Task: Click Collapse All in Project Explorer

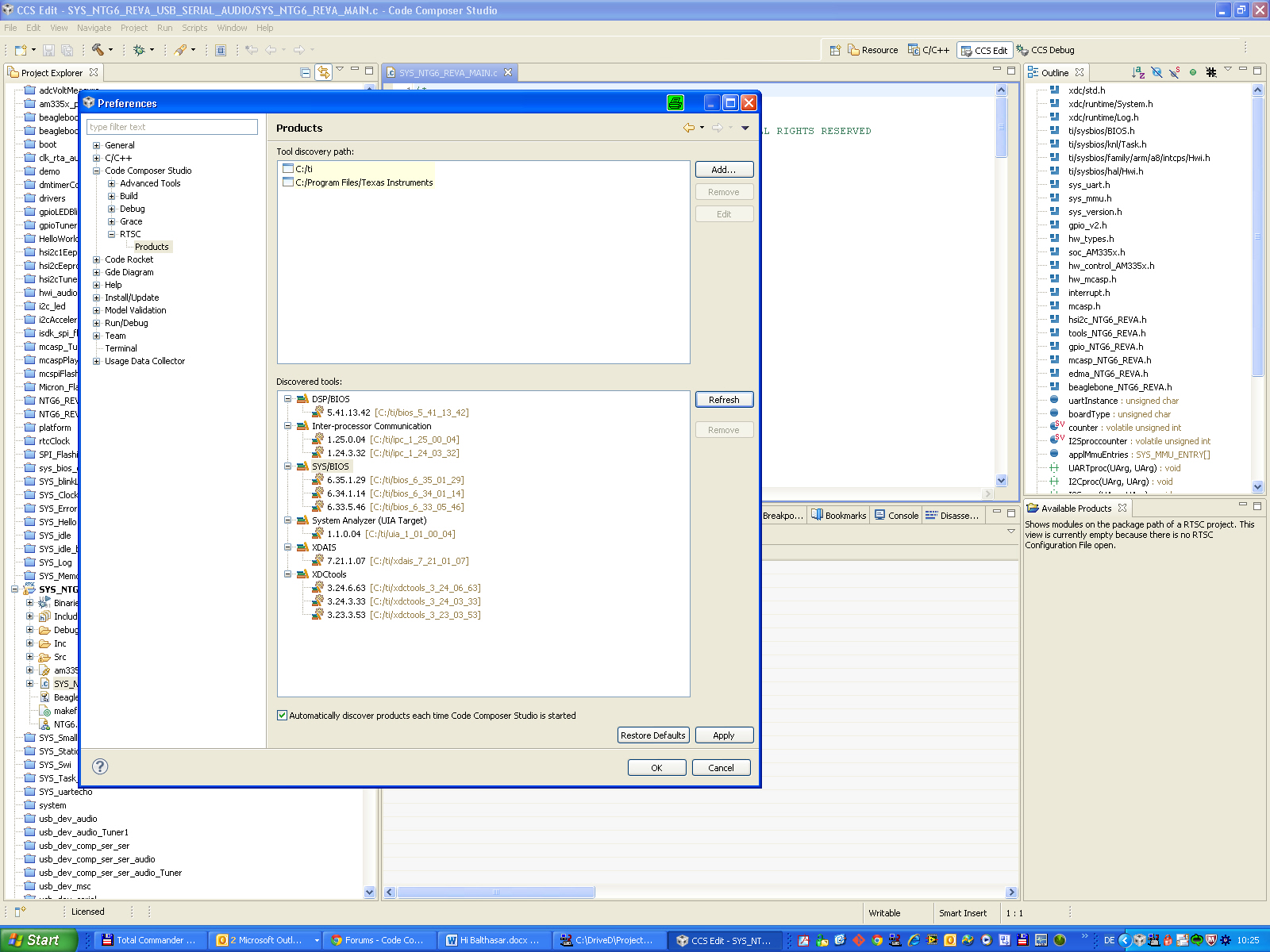Action: point(306,72)
